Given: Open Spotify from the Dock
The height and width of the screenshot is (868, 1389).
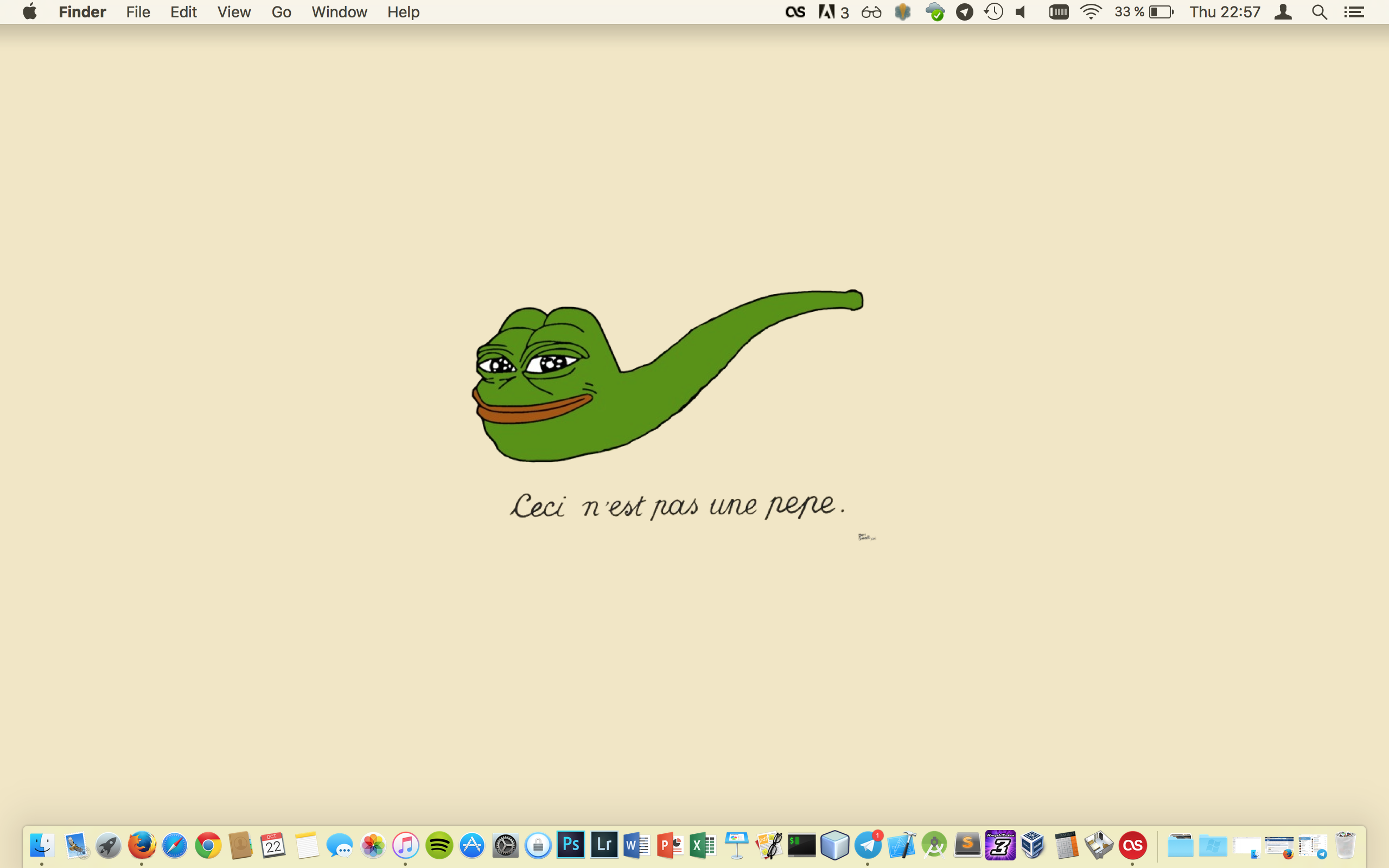Looking at the screenshot, I should [439, 845].
